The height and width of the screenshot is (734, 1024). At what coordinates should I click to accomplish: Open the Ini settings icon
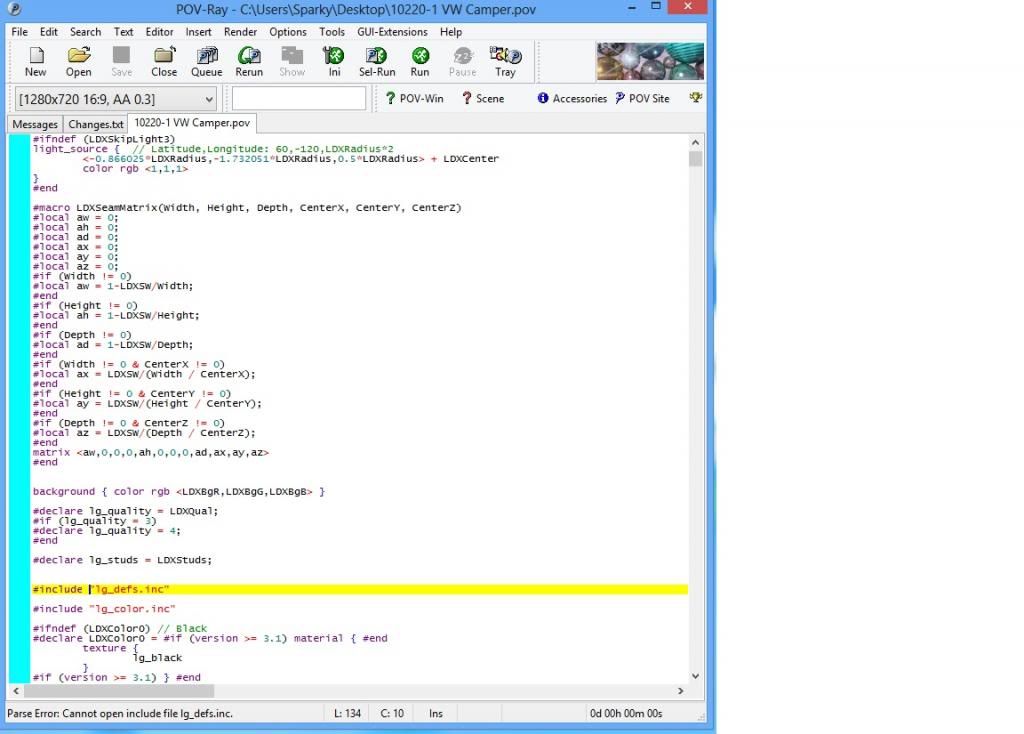coord(334,61)
